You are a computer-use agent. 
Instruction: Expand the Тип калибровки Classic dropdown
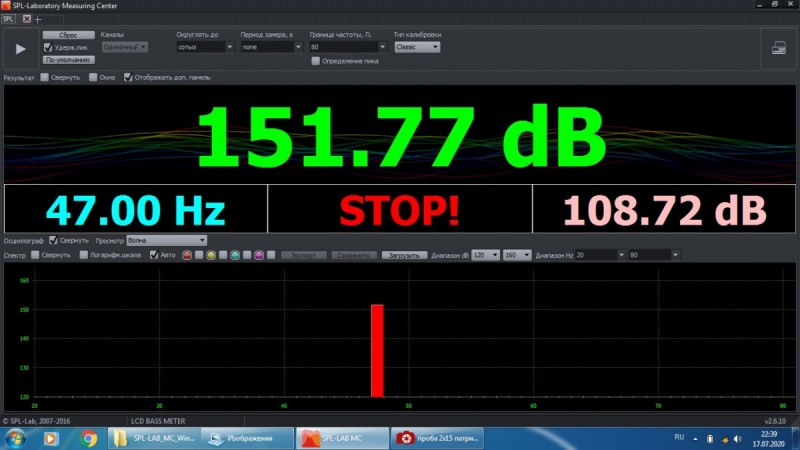417,47
